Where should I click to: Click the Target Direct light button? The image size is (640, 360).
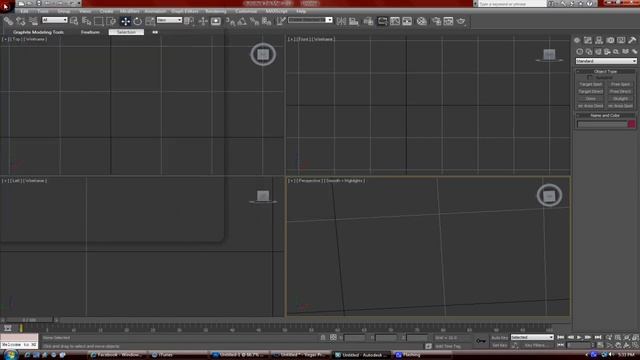(x=590, y=91)
